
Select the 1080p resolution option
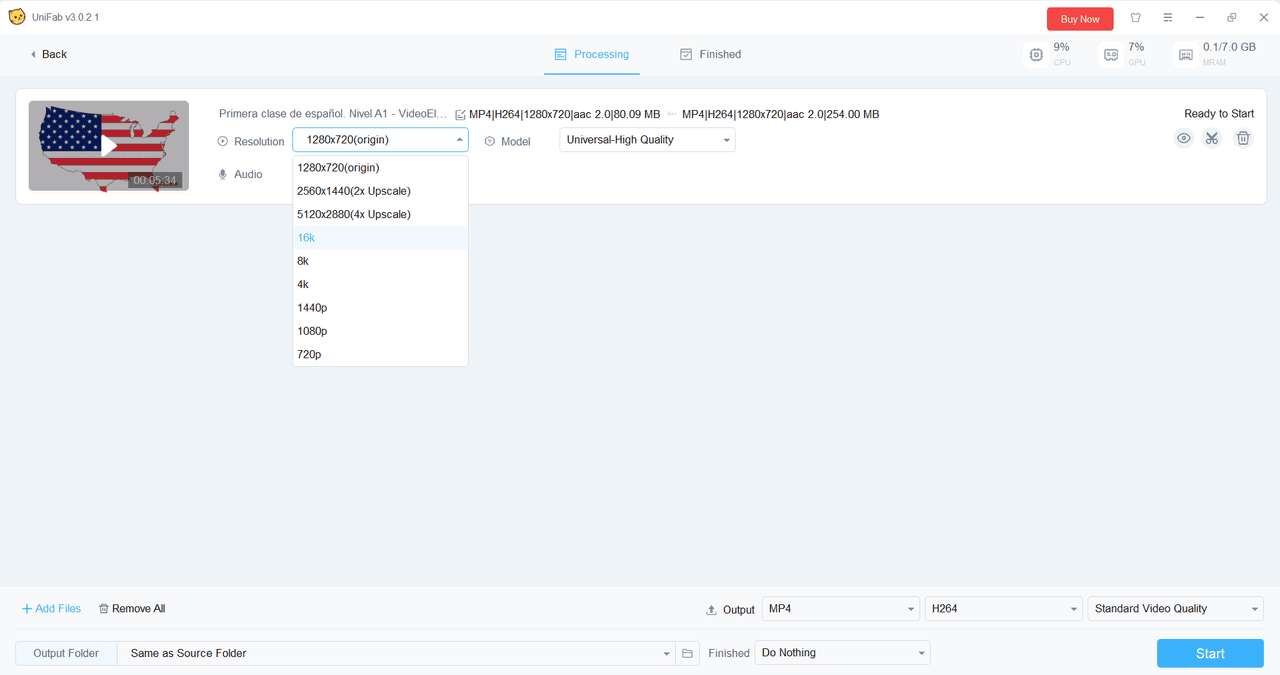point(380,331)
